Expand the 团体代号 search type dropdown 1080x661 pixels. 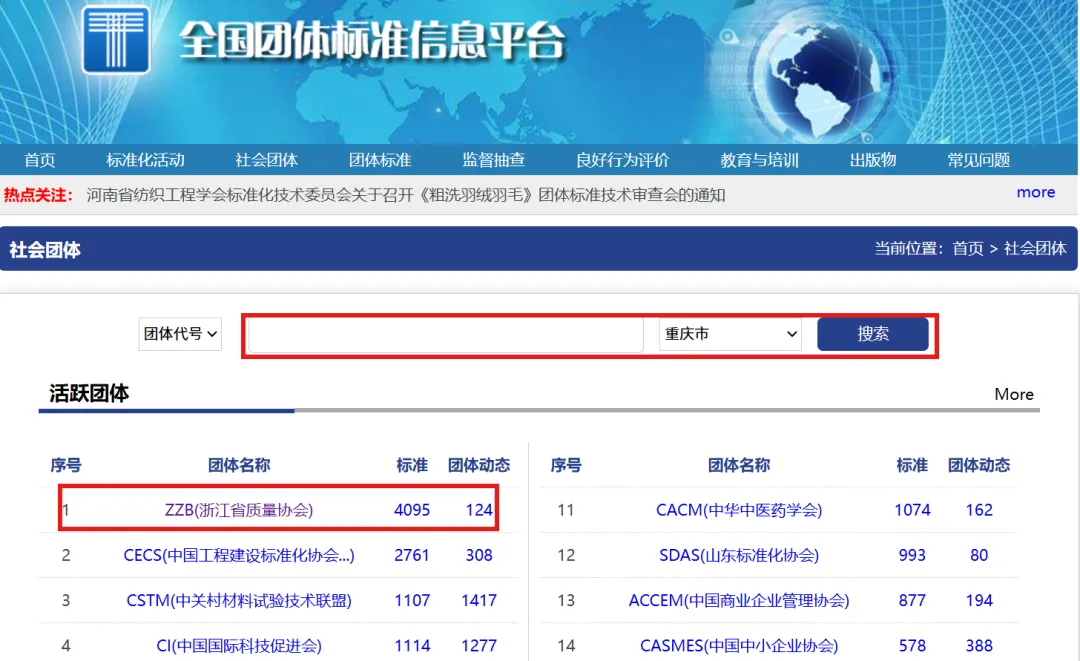tap(180, 334)
